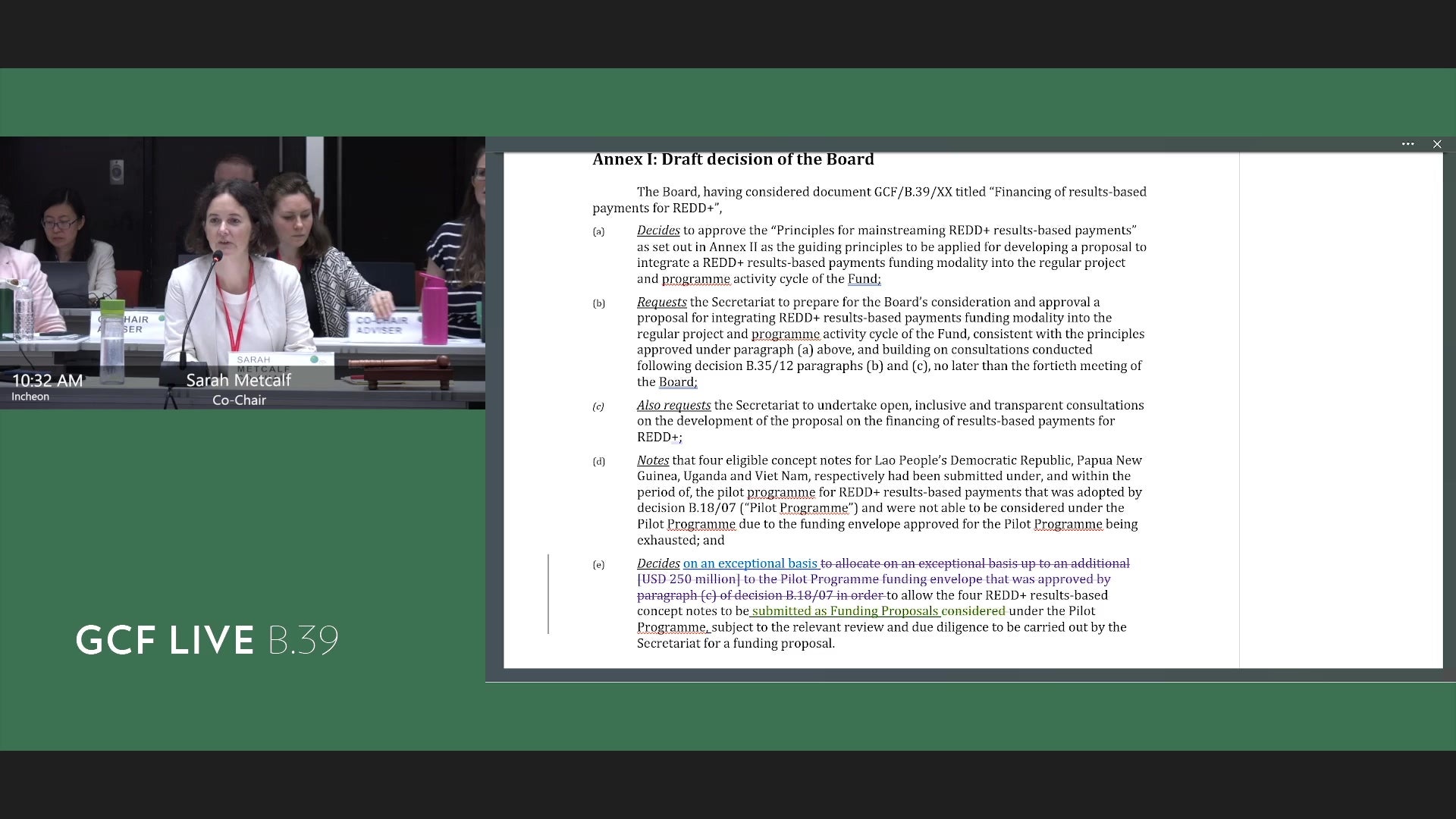This screenshot has width=1456, height=819.
Task: Click the 10:32 AM time overlay
Action: click(47, 381)
